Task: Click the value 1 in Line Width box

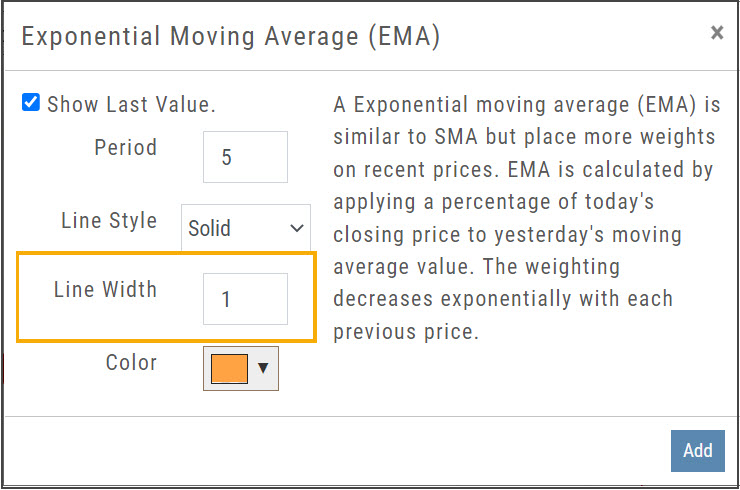Action: tap(227, 300)
